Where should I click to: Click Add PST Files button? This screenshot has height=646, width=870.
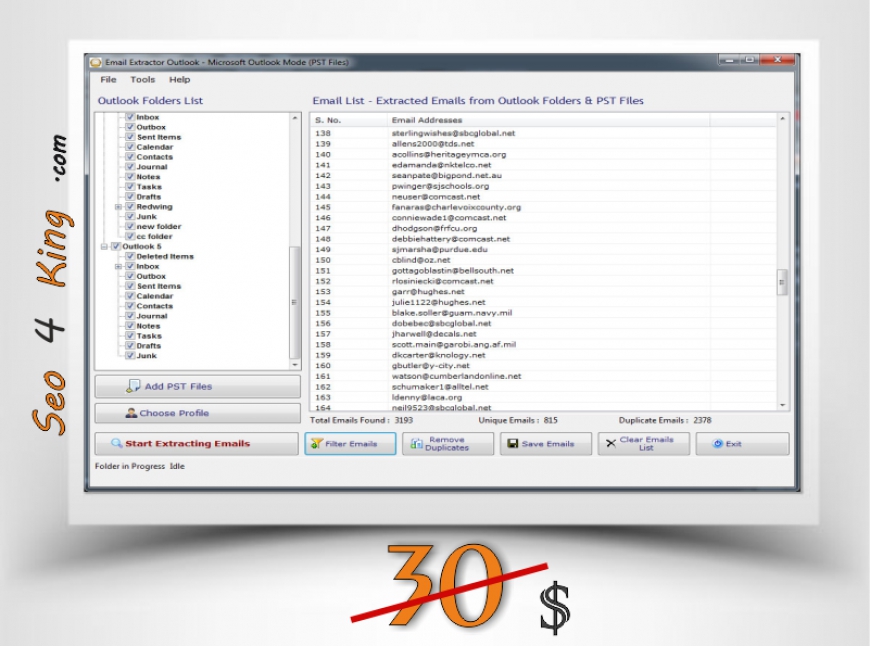198,386
